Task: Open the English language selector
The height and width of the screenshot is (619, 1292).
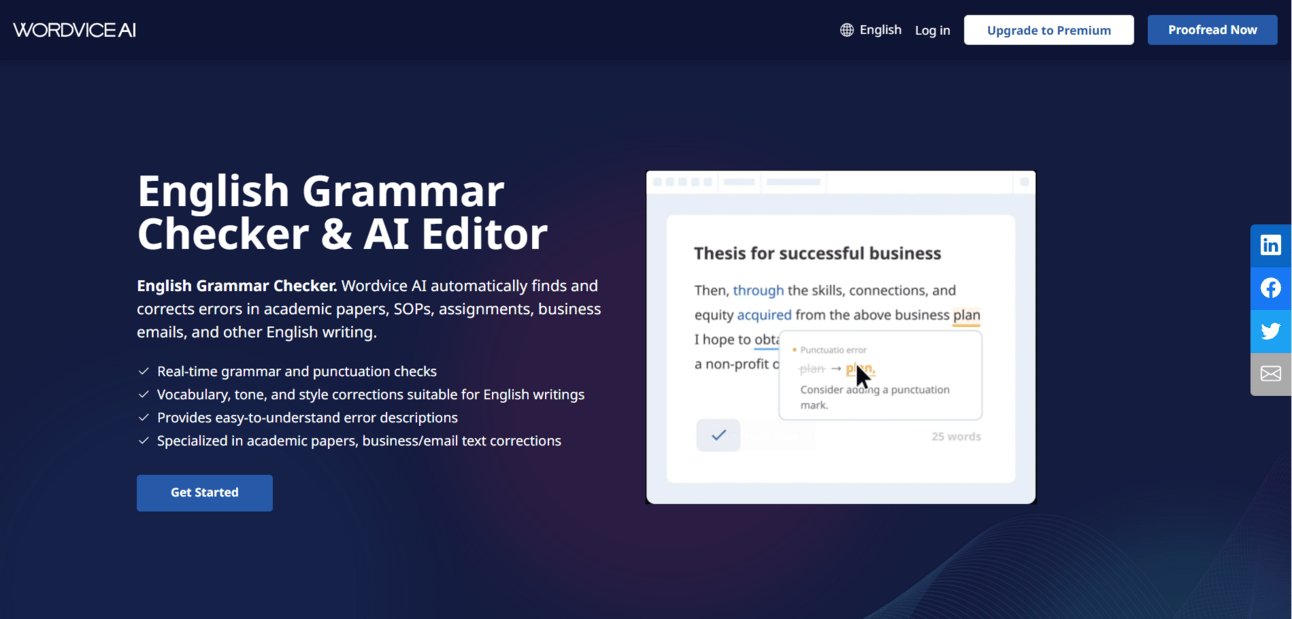Action: 871,30
